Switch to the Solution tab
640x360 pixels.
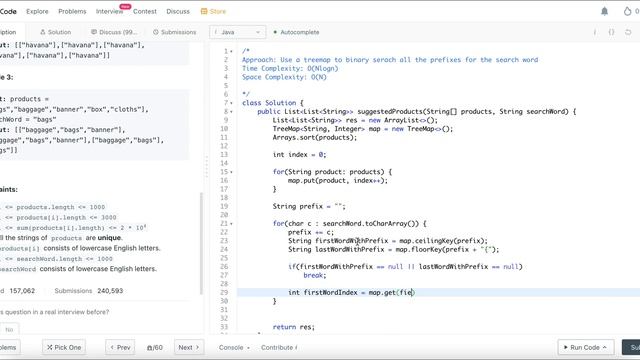click(x=56, y=32)
